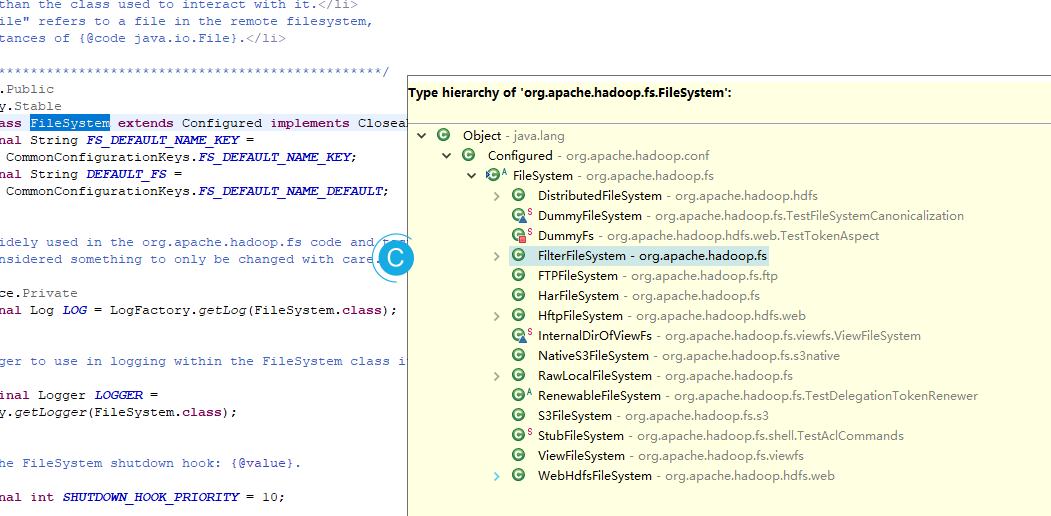Image resolution: width=1051 pixels, height=516 pixels.
Task: Click the DummyFileSystem static class icon
Action: click(x=519, y=216)
